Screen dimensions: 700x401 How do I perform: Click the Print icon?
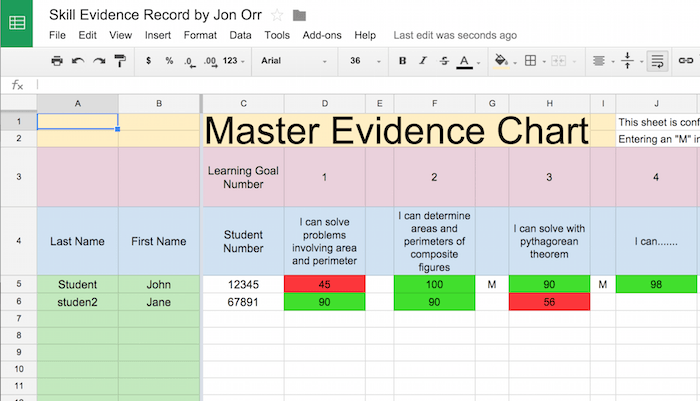(x=57, y=61)
